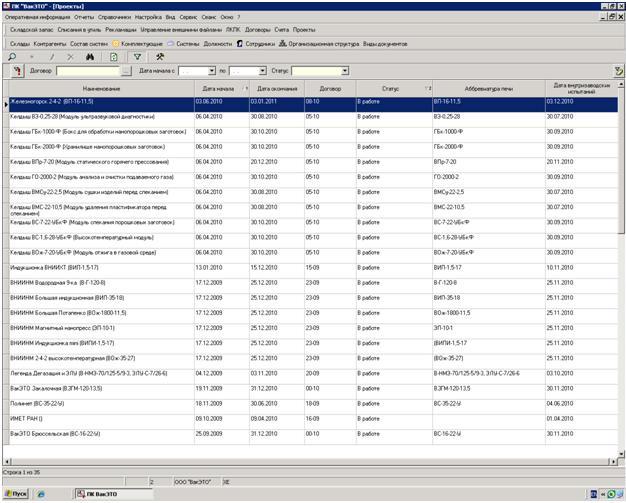This screenshot has width=626, height=503.
Task: Click the icon beside Системы
Action: [170, 44]
